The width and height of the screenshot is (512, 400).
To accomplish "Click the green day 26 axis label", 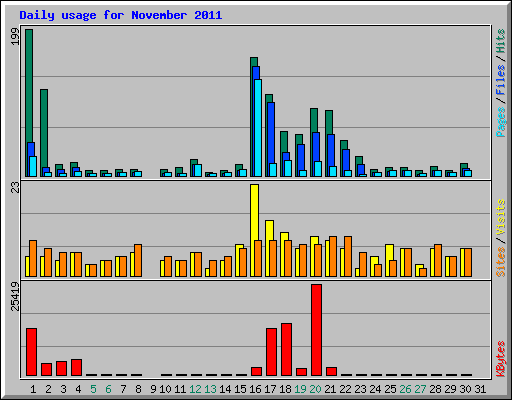I will tap(405, 389).
